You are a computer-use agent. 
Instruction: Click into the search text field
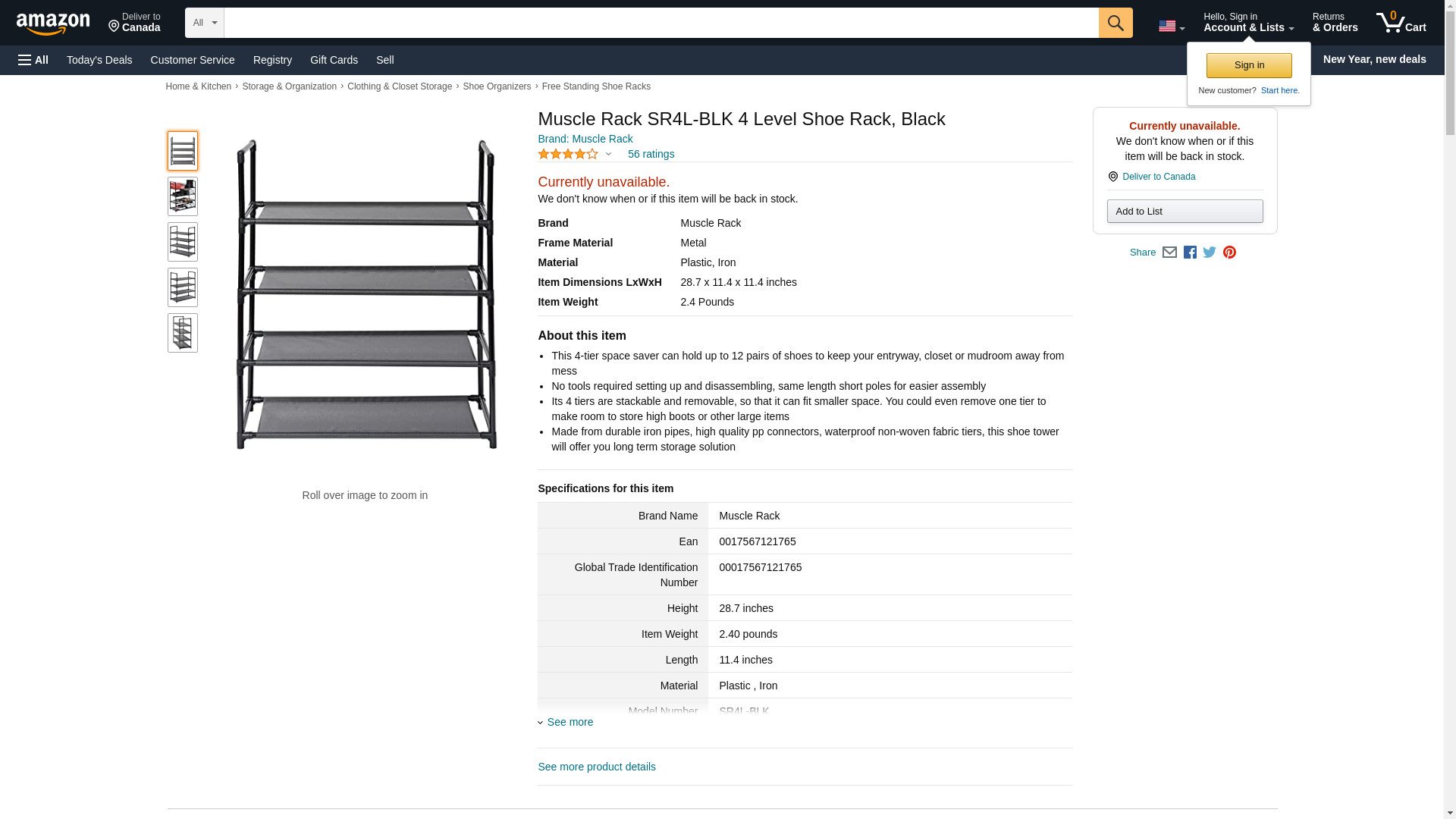pos(660,23)
